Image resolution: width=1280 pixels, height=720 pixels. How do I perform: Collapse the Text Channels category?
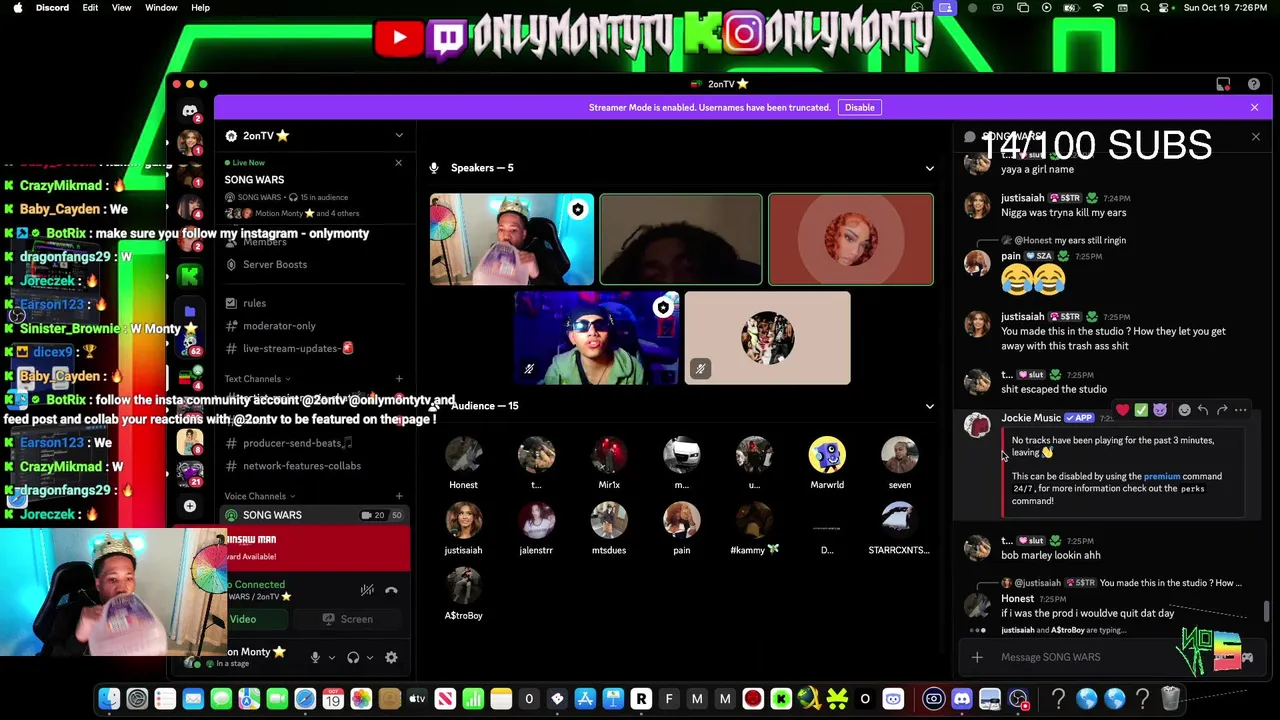(x=257, y=379)
